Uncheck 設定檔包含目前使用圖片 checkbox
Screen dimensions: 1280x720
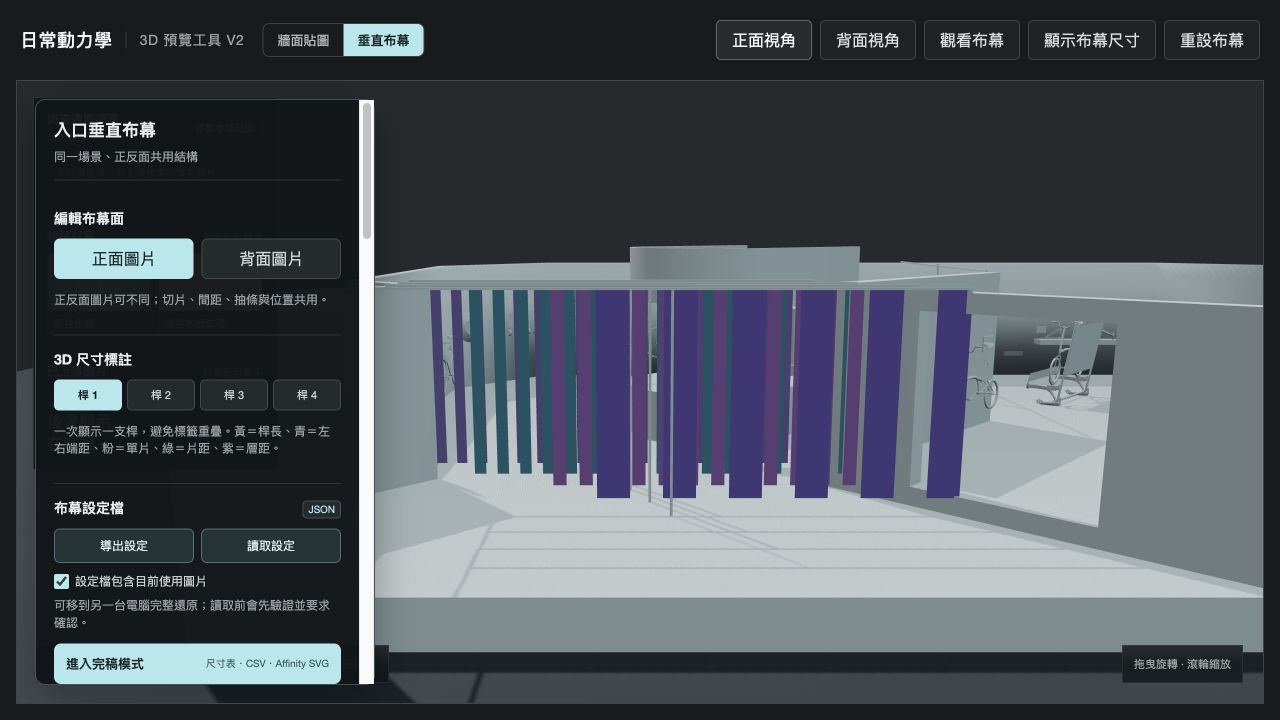pyautogui.click(x=61, y=581)
